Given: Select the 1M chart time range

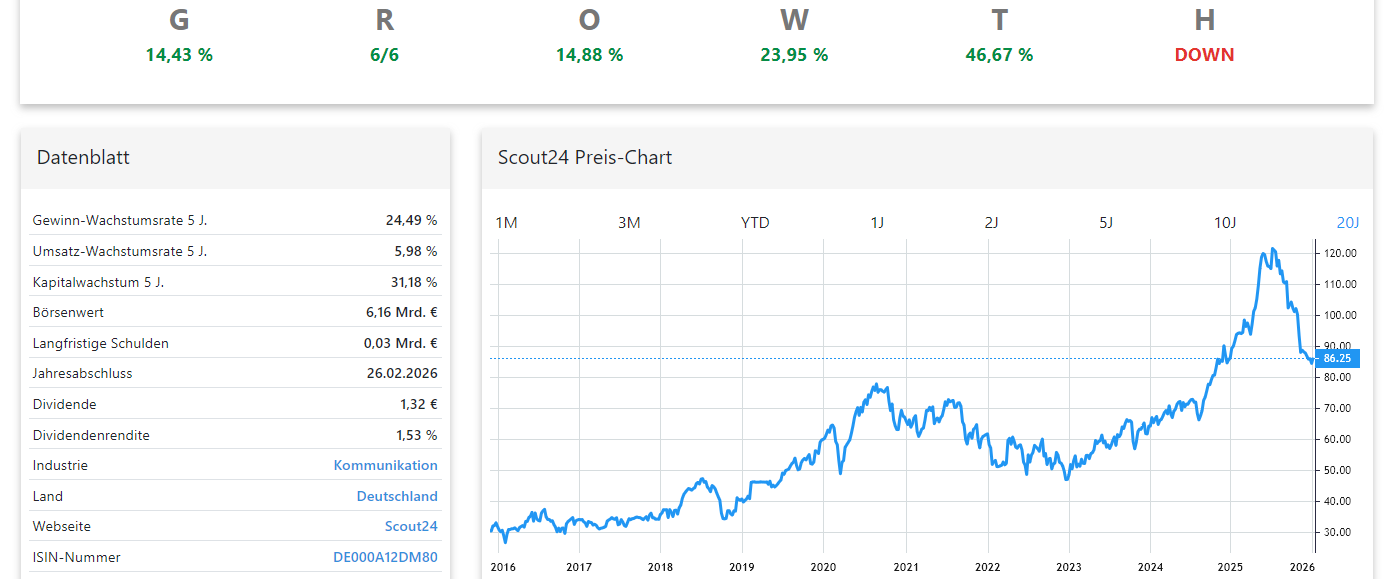Looking at the screenshot, I should [x=506, y=222].
